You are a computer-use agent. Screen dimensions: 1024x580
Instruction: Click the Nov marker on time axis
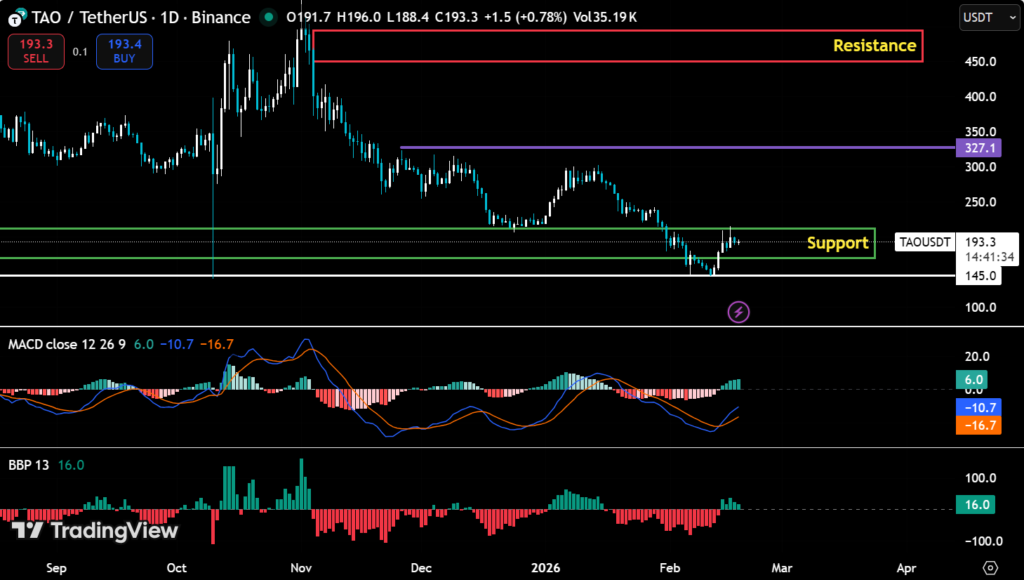coord(301,568)
